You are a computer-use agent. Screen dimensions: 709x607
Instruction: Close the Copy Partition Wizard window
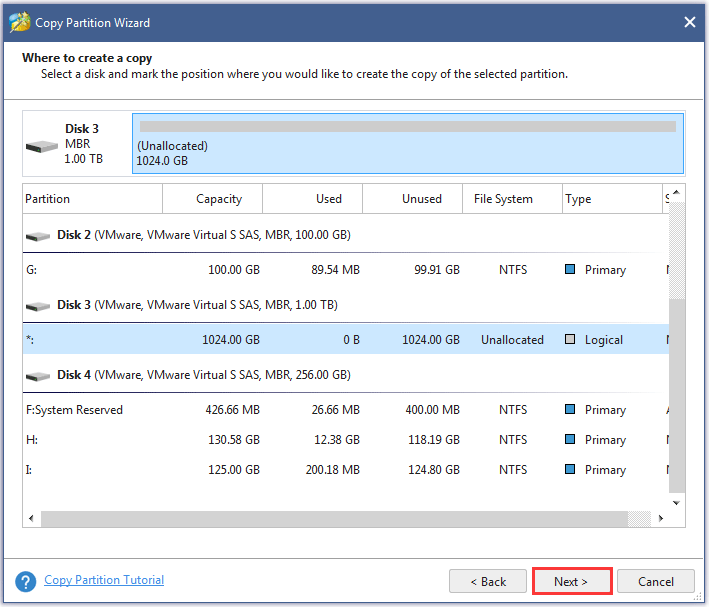tap(690, 22)
